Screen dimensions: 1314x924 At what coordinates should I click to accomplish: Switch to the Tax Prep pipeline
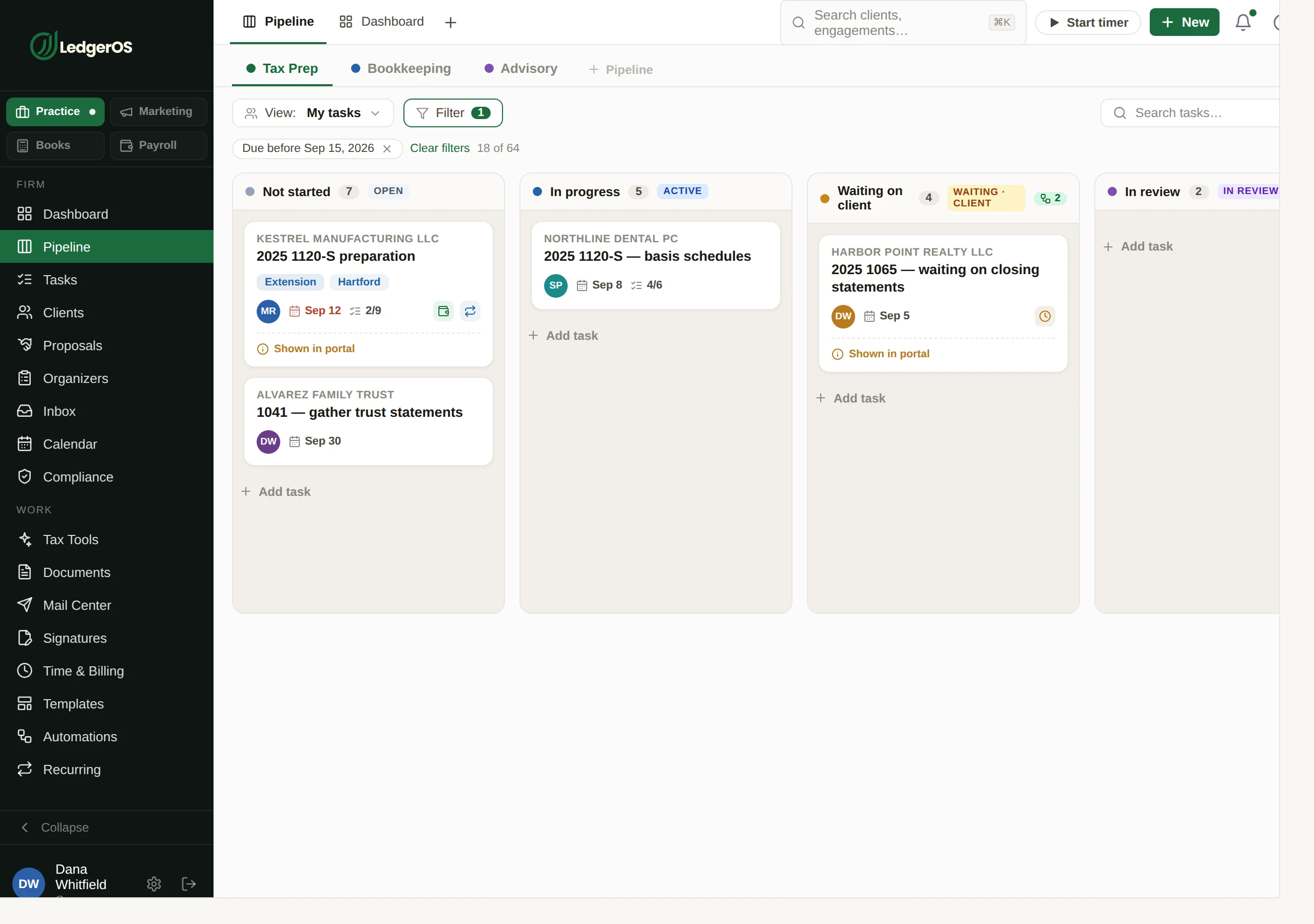coord(282,69)
